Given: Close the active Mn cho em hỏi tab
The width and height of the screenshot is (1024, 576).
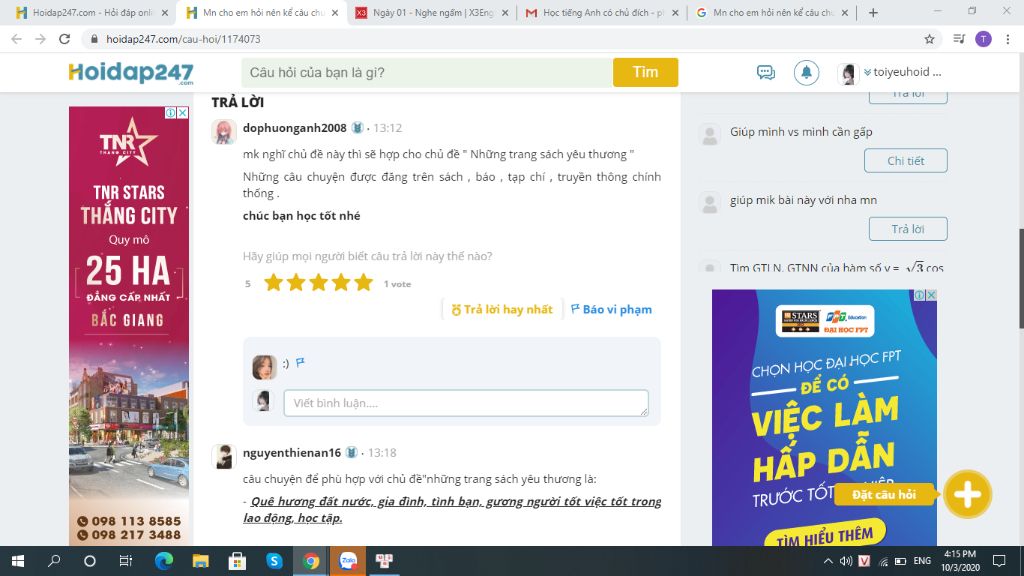Looking at the screenshot, I should [x=335, y=12].
